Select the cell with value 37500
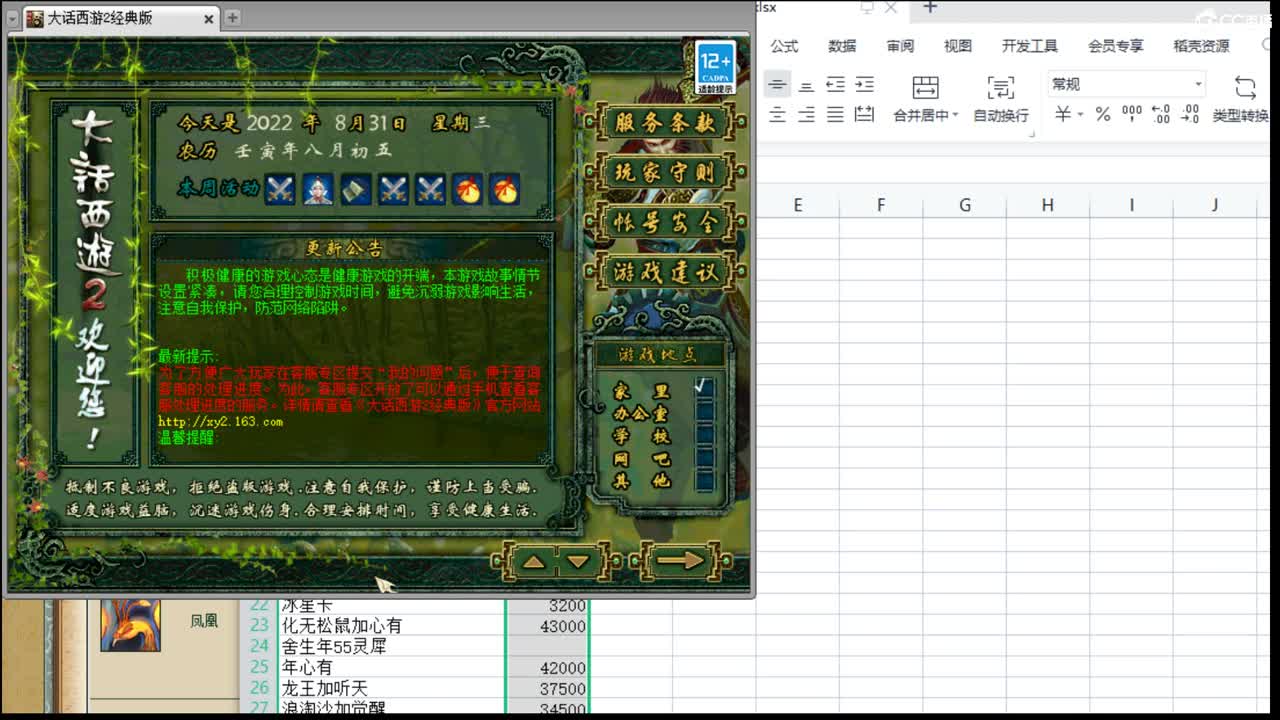The height and width of the screenshot is (720, 1280). pyautogui.click(x=548, y=688)
